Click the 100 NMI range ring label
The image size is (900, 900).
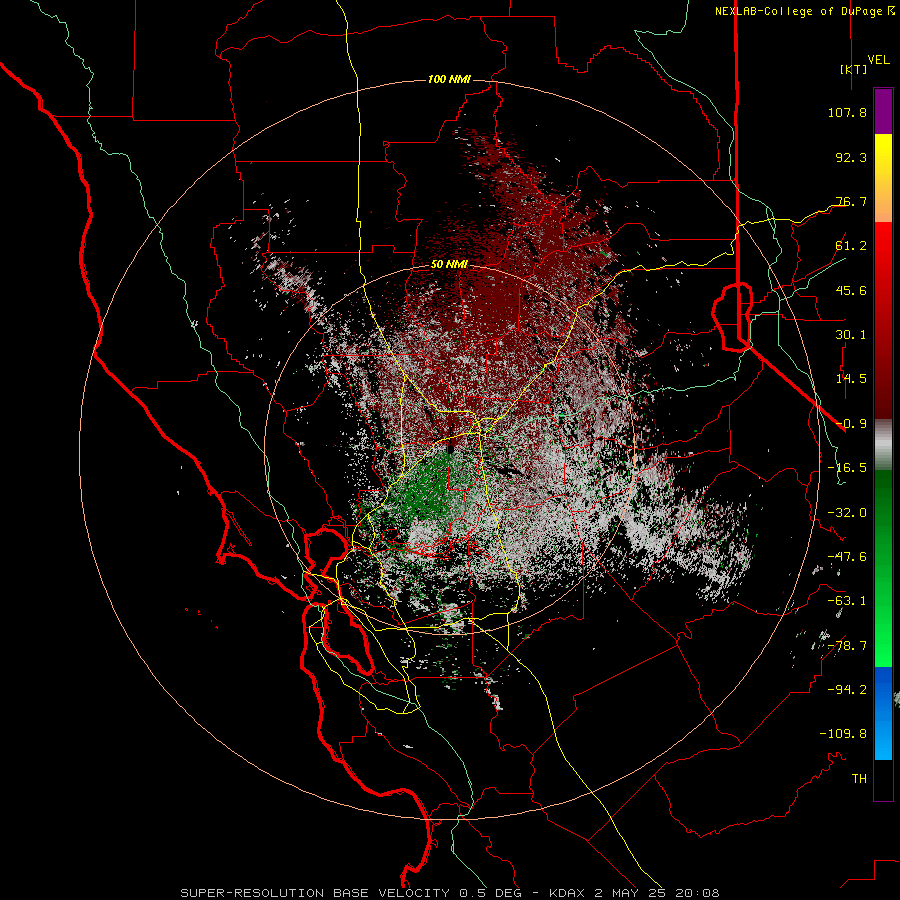tap(449, 79)
